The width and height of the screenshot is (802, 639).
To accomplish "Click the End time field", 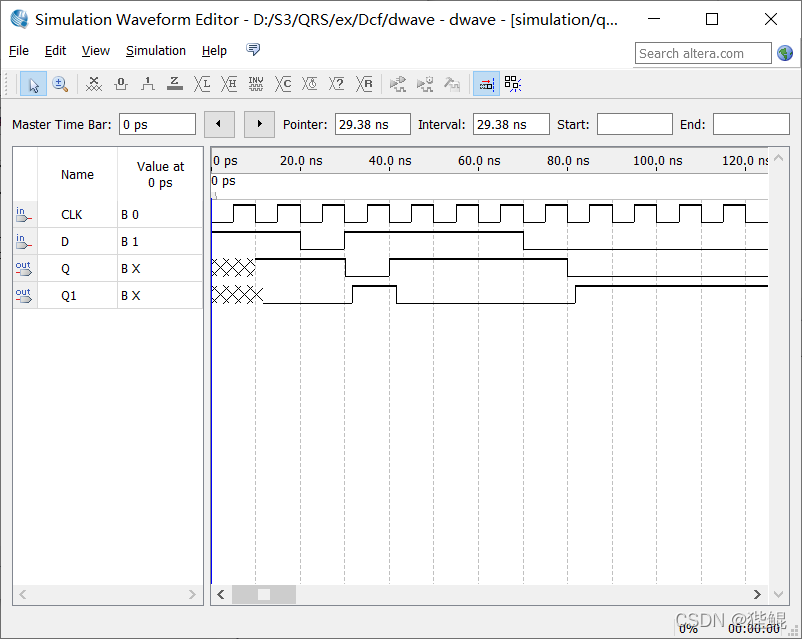I will point(751,124).
